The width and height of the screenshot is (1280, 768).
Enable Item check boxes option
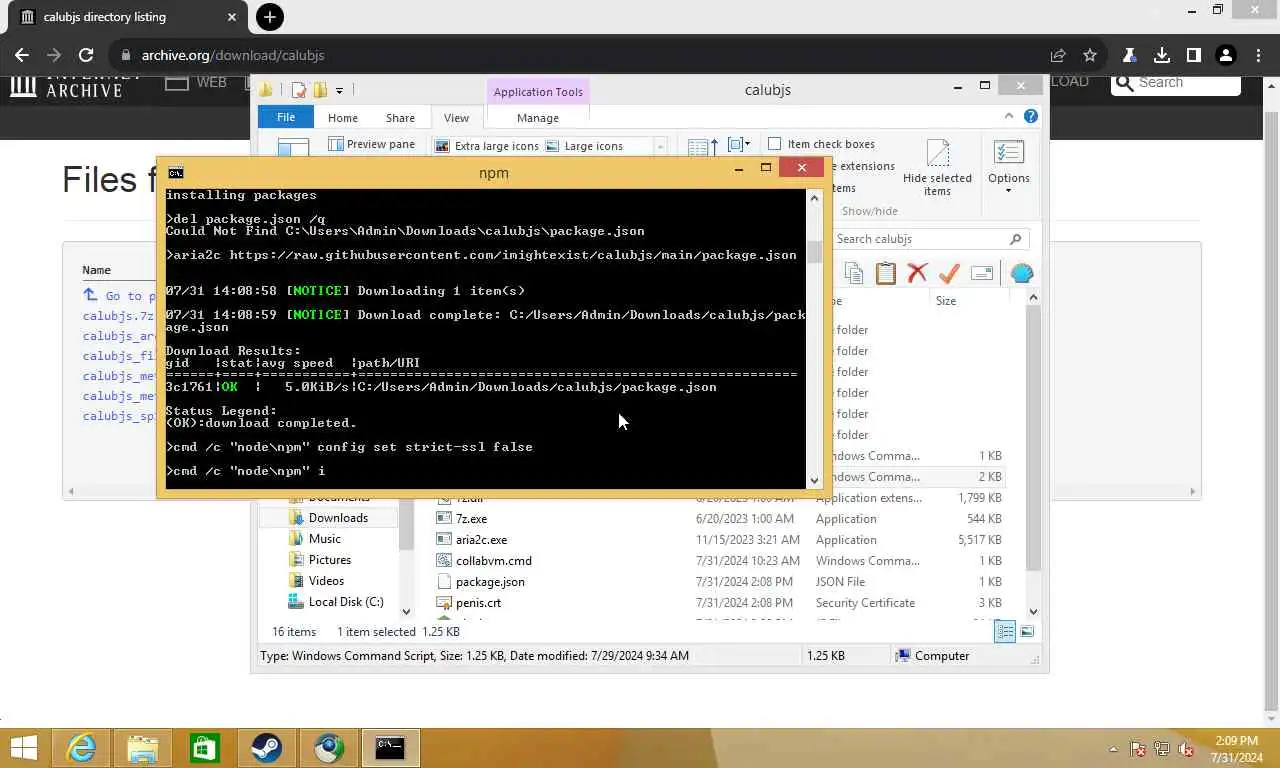pos(774,144)
